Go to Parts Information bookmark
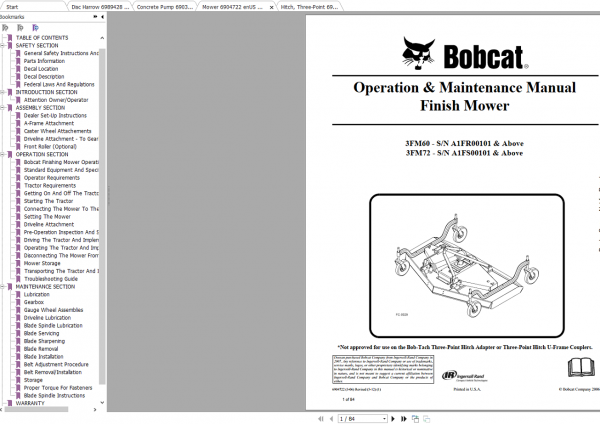Screen dimensions: 600x424 coord(44,61)
